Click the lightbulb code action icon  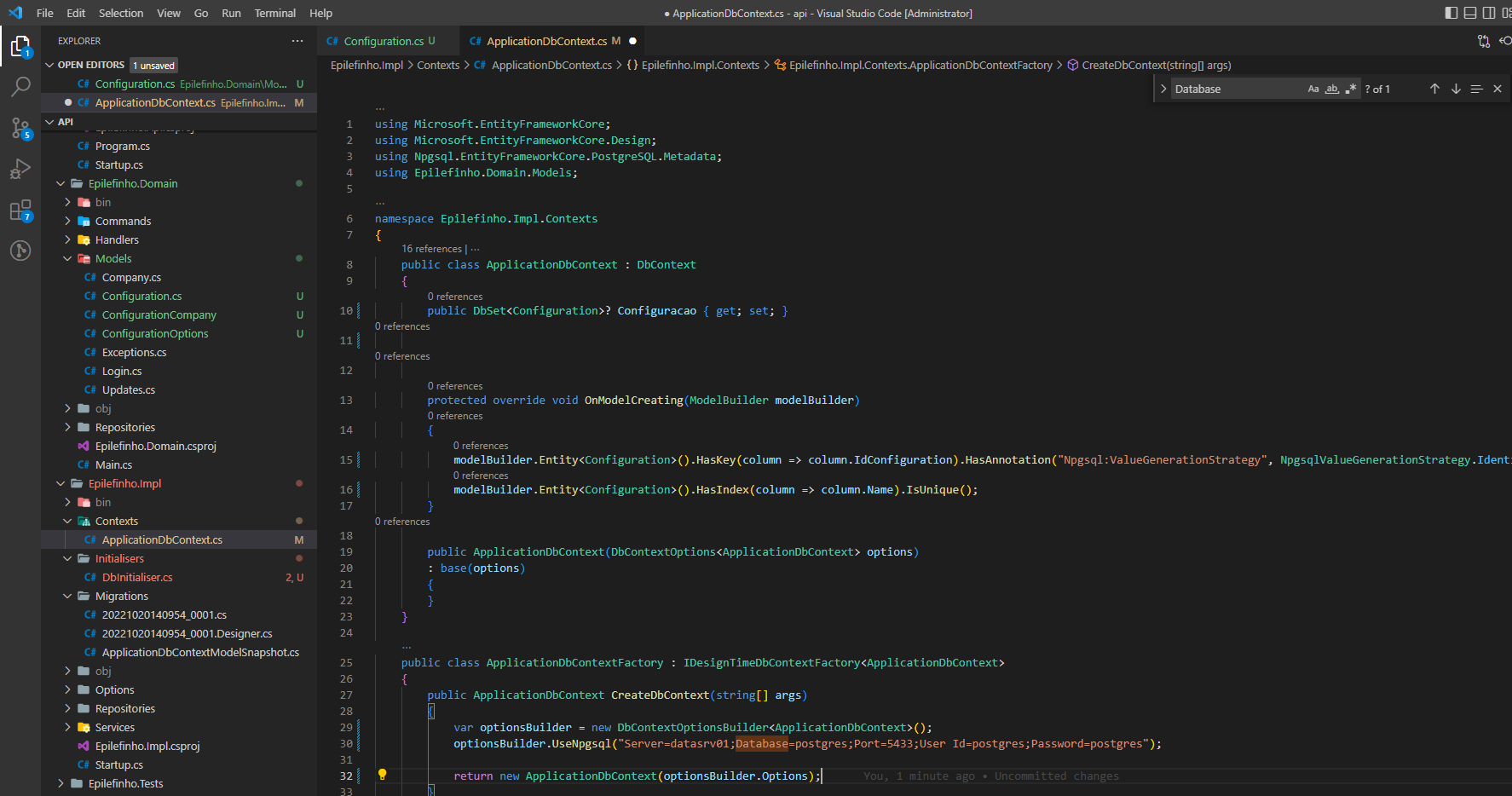(x=382, y=775)
